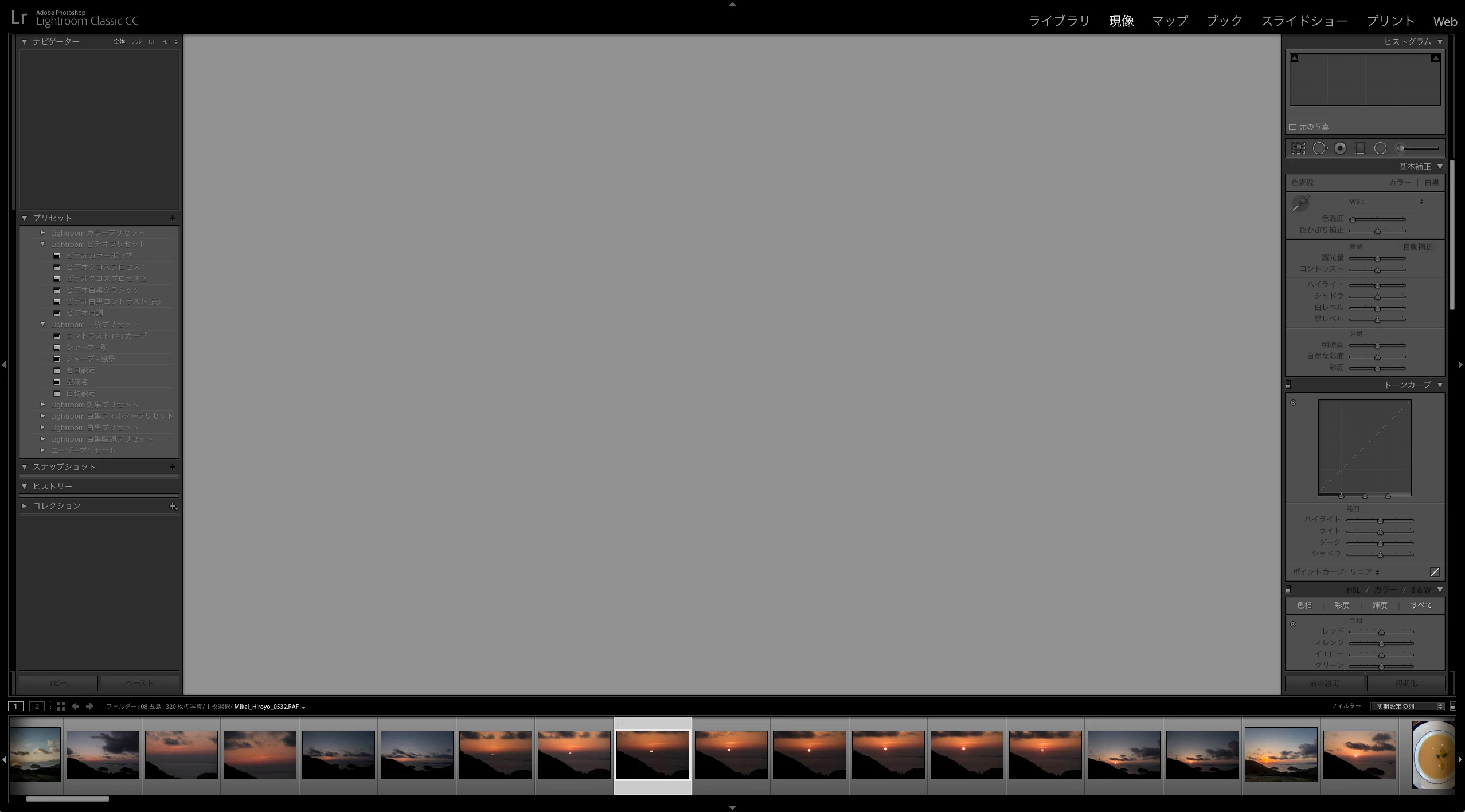Add a new preset with plus icon
Image resolution: width=1465 pixels, height=812 pixels.
point(173,218)
